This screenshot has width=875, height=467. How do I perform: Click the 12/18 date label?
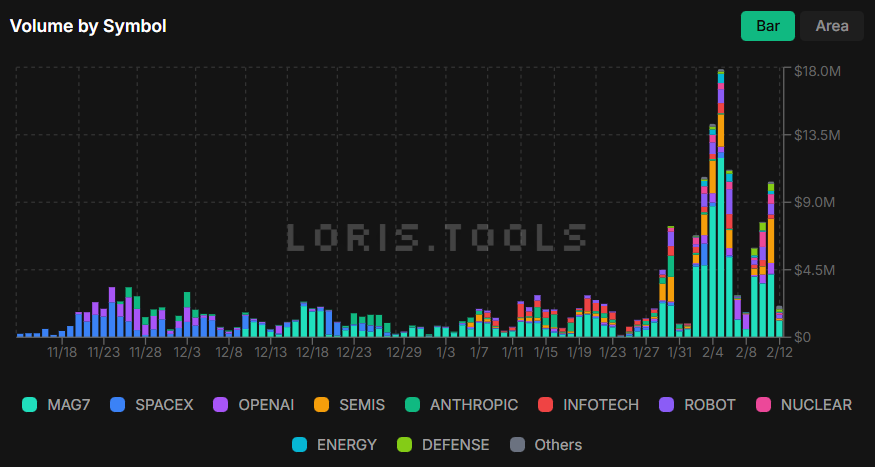click(312, 352)
